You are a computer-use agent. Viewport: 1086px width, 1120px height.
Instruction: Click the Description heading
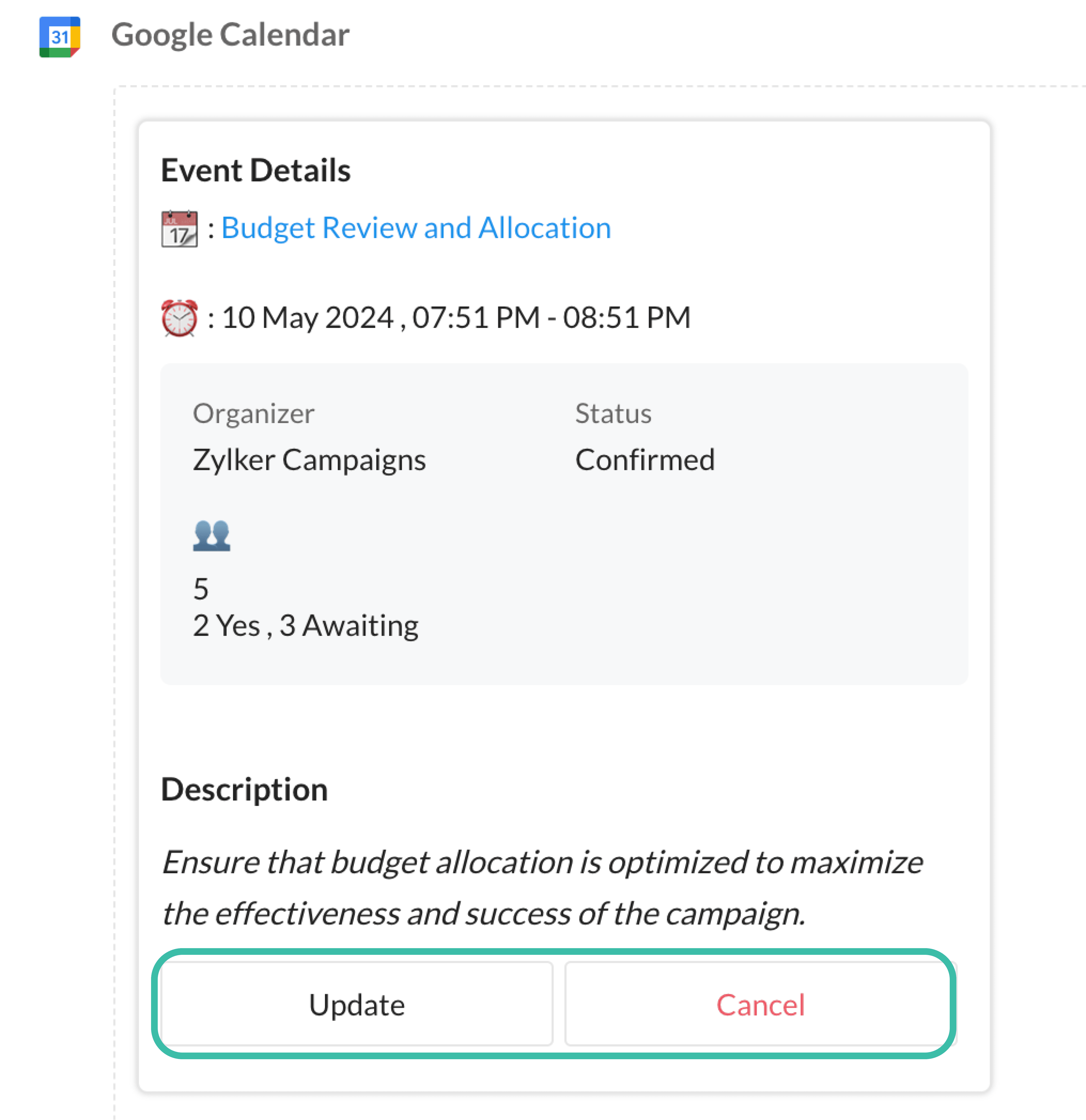point(244,789)
